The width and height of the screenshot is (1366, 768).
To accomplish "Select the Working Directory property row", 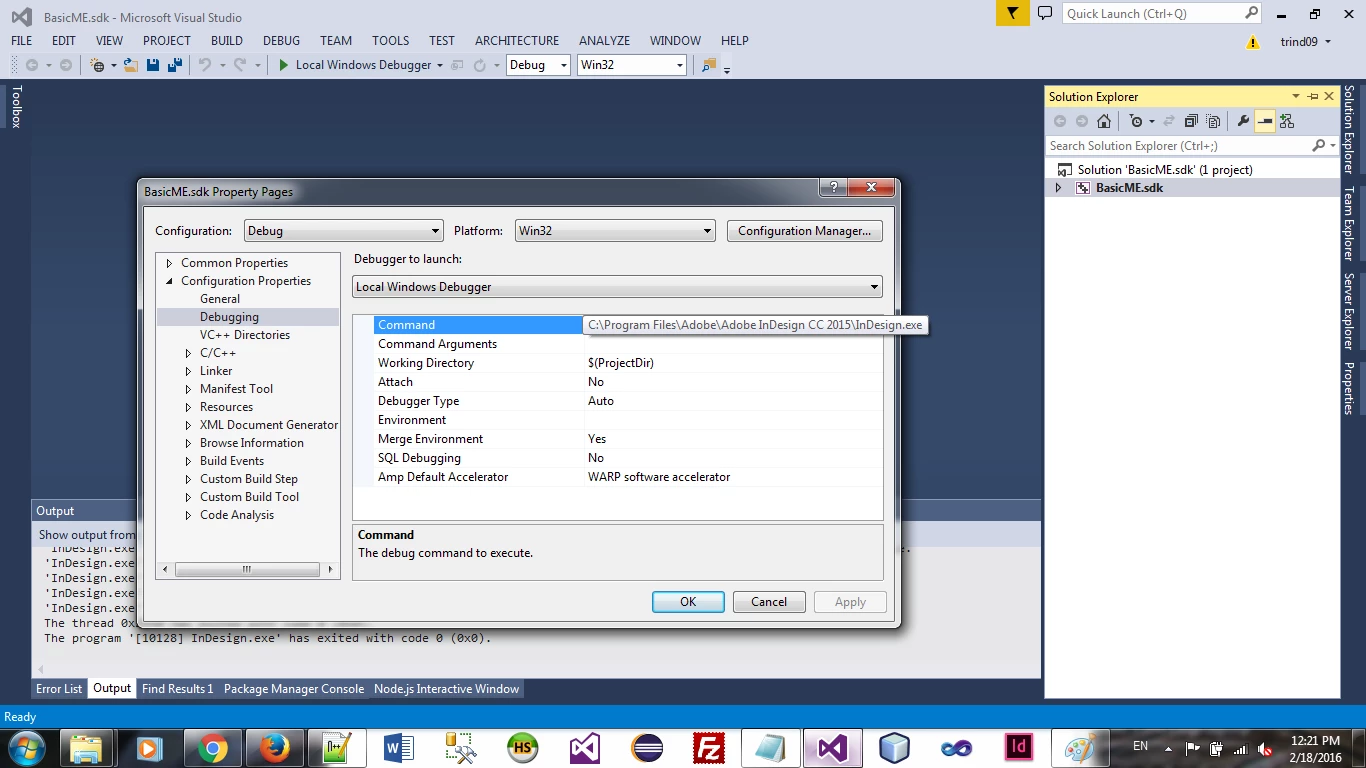I will tap(618, 363).
